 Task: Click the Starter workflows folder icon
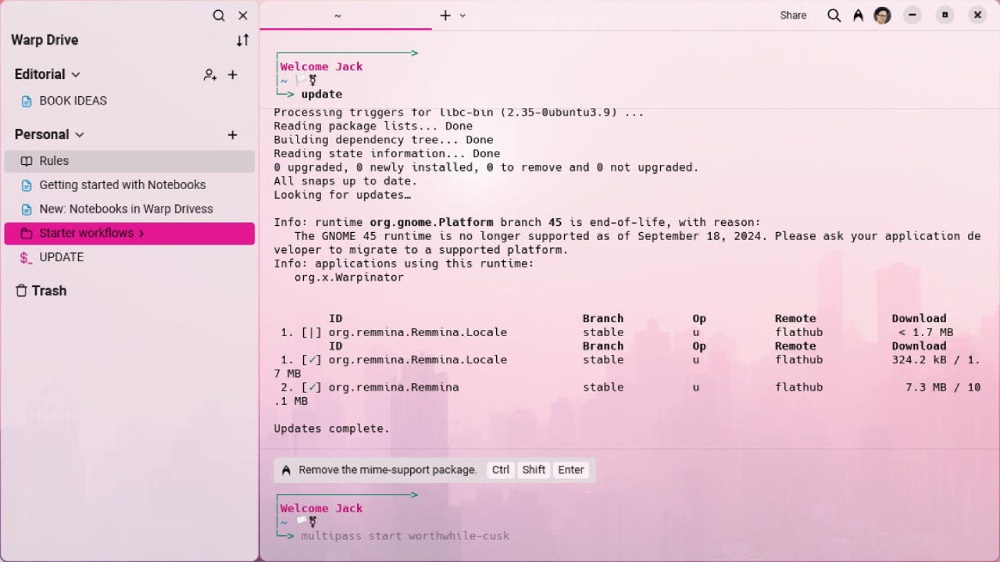tap(26, 233)
